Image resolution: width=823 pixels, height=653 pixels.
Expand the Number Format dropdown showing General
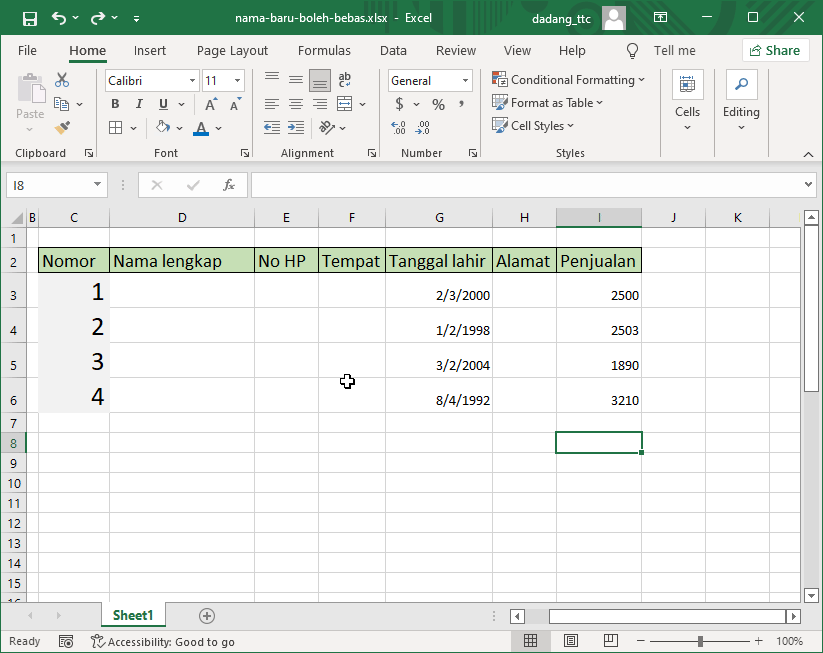tap(463, 80)
